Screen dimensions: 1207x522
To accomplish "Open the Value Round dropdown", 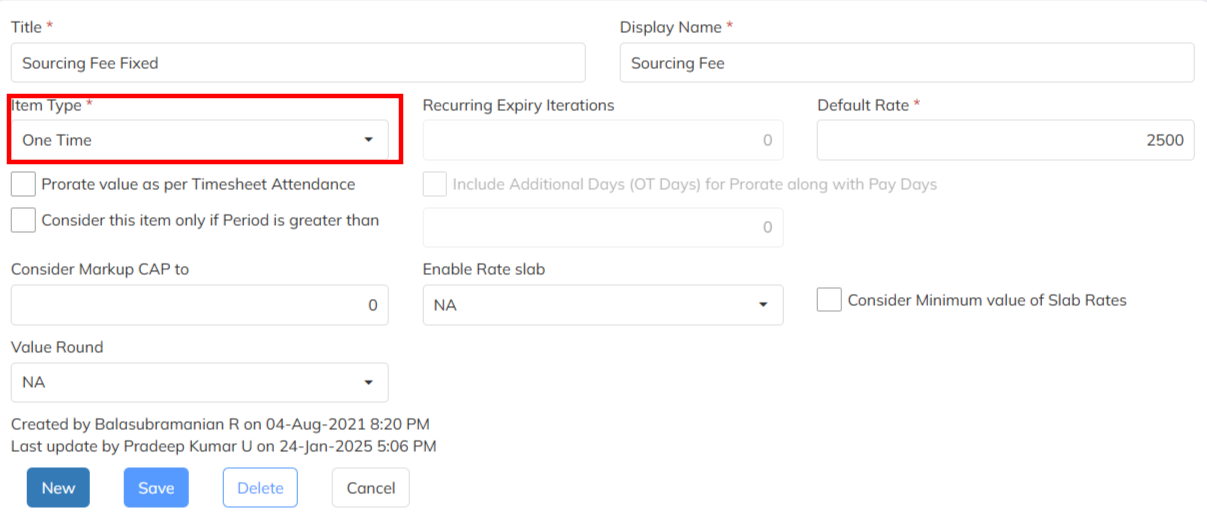I will tap(199, 382).
